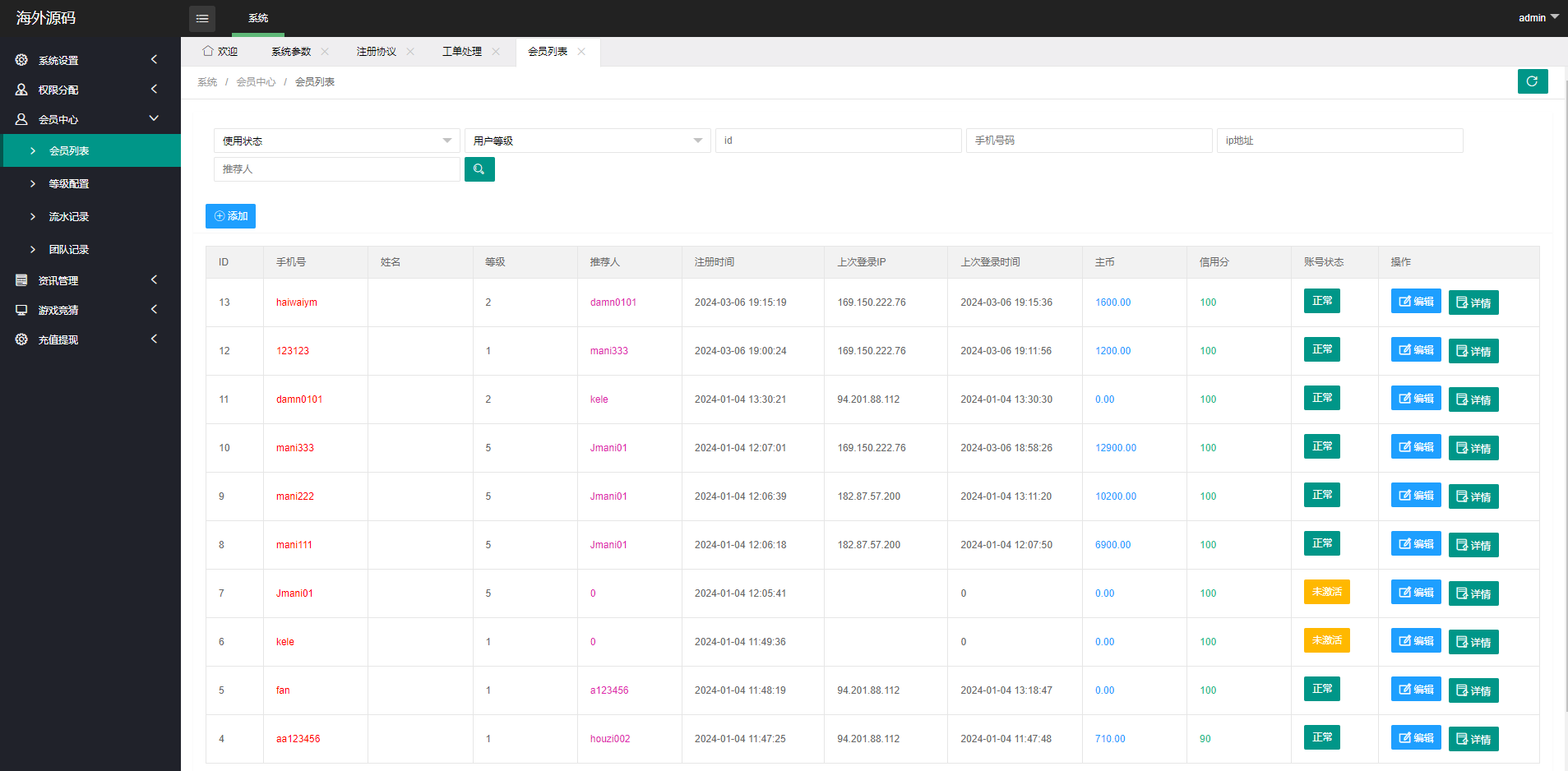Viewport: 1568px width, 771px height.
Task: Click the home icon on 欢迎 tab
Action: tap(208, 51)
